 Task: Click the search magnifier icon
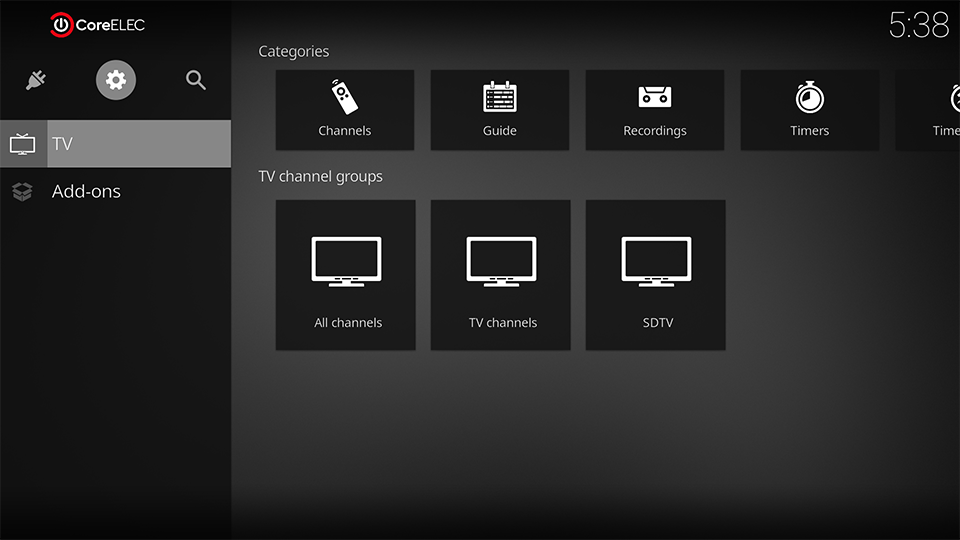196,80
